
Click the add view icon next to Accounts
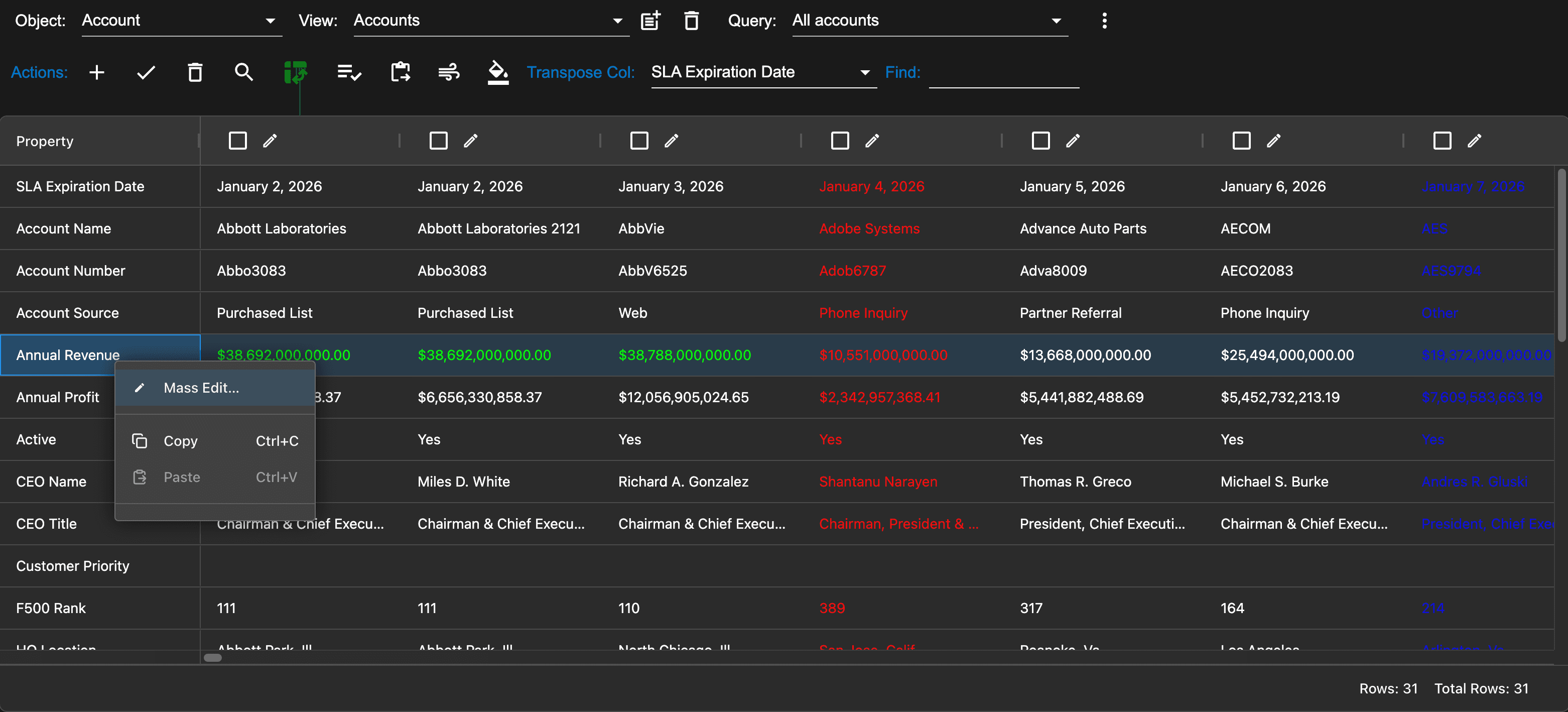coord(650,21)
